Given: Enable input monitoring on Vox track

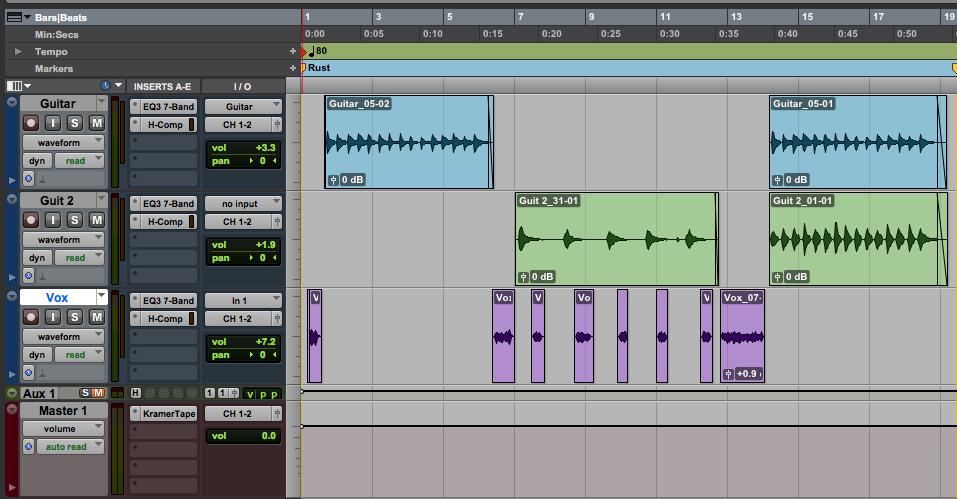Looking at the screenshot, I should click(x=53, y=317).
